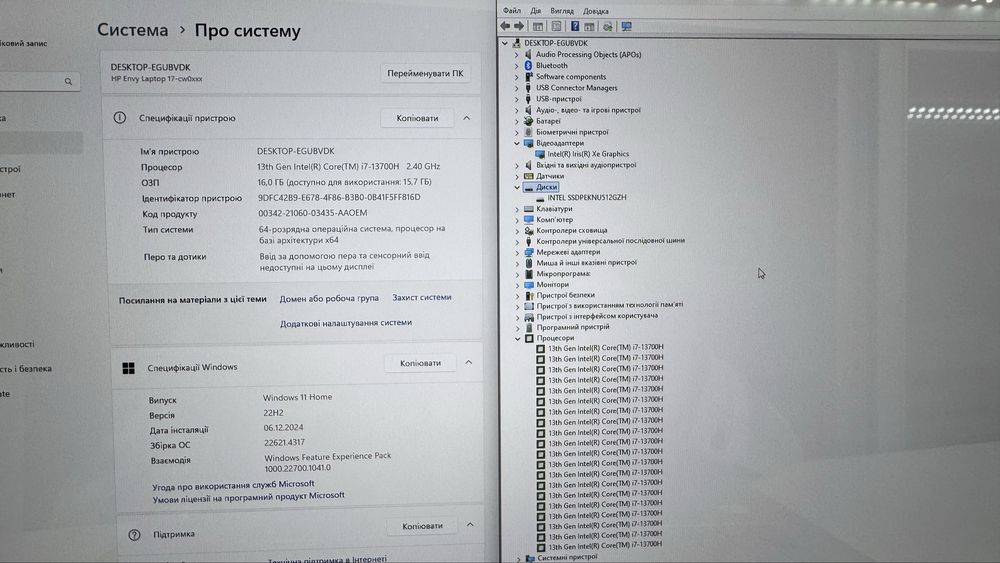This screenshot has width=1000, height=563.
Task: Collapse the Диски tree node
Action: click(517, 187)
